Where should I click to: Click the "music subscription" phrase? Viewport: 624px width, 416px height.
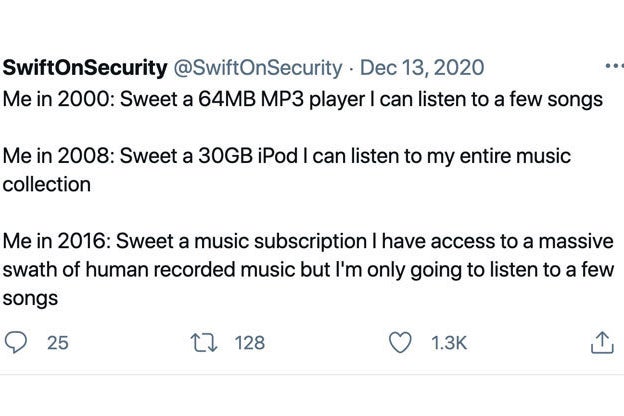[281, 242]
